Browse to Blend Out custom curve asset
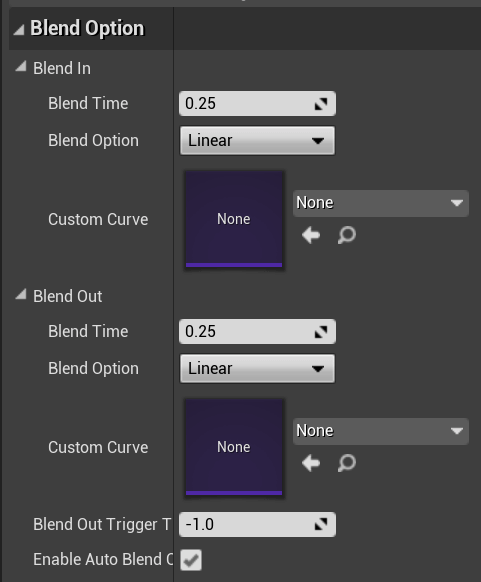This screenshot has width=481, height=582. 347,463
